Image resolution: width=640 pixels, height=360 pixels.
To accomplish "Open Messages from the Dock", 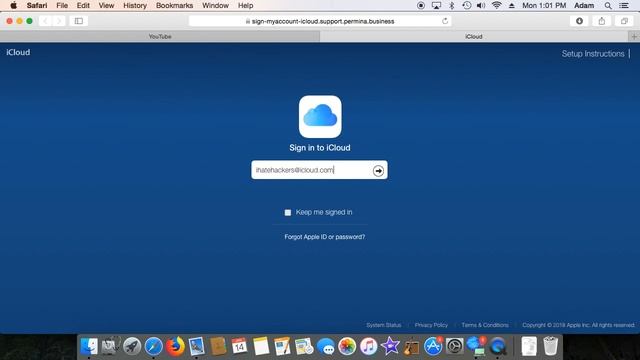I will click(x=325, y=346).
